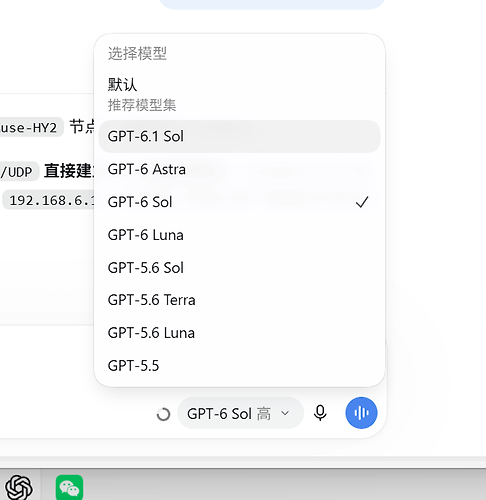Click the 192.168.6 inline code snippet
Screen dimensions: 486x500
click(x=49, y=200)
